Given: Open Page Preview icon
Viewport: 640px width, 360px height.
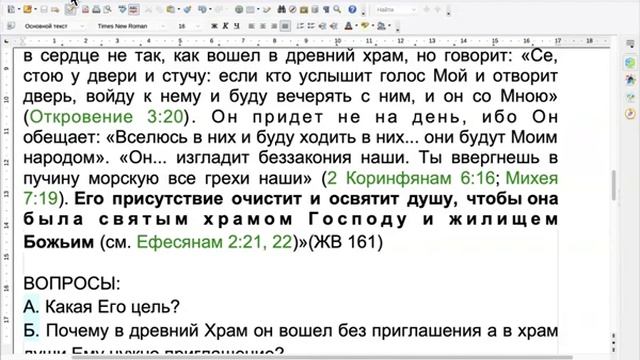Looking at the screenshot, I should pyautogui.click(x=107, y=9).
